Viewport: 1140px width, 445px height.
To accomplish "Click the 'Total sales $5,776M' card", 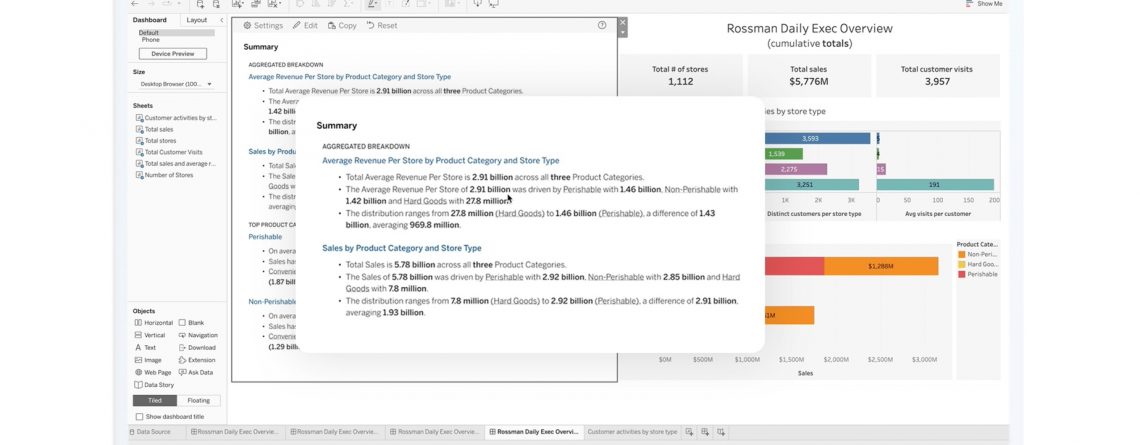I will 808,76.
